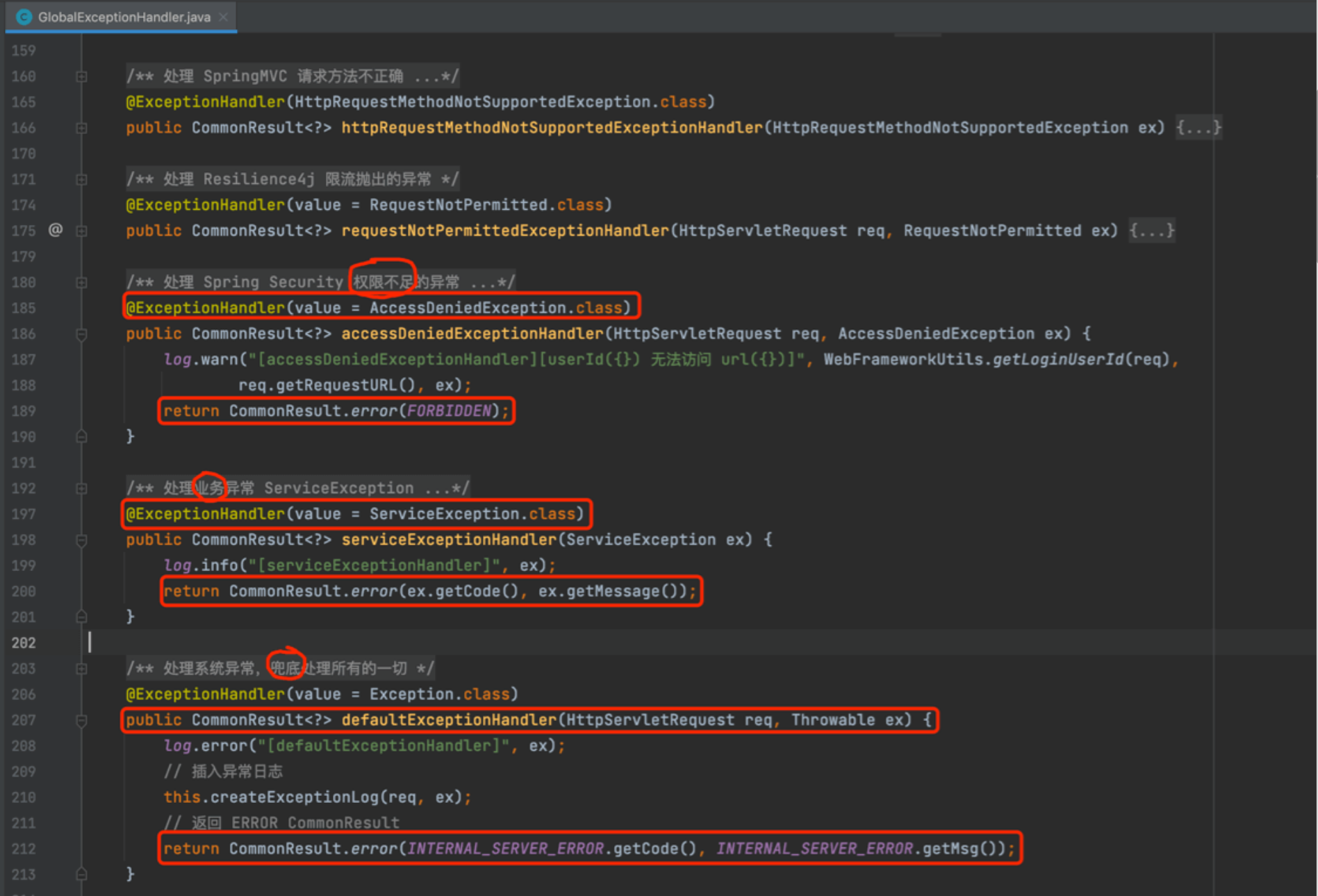This screenshot has width=1318, height=896.
Task: Click fold-end marker on line 213
Action: 81,874
